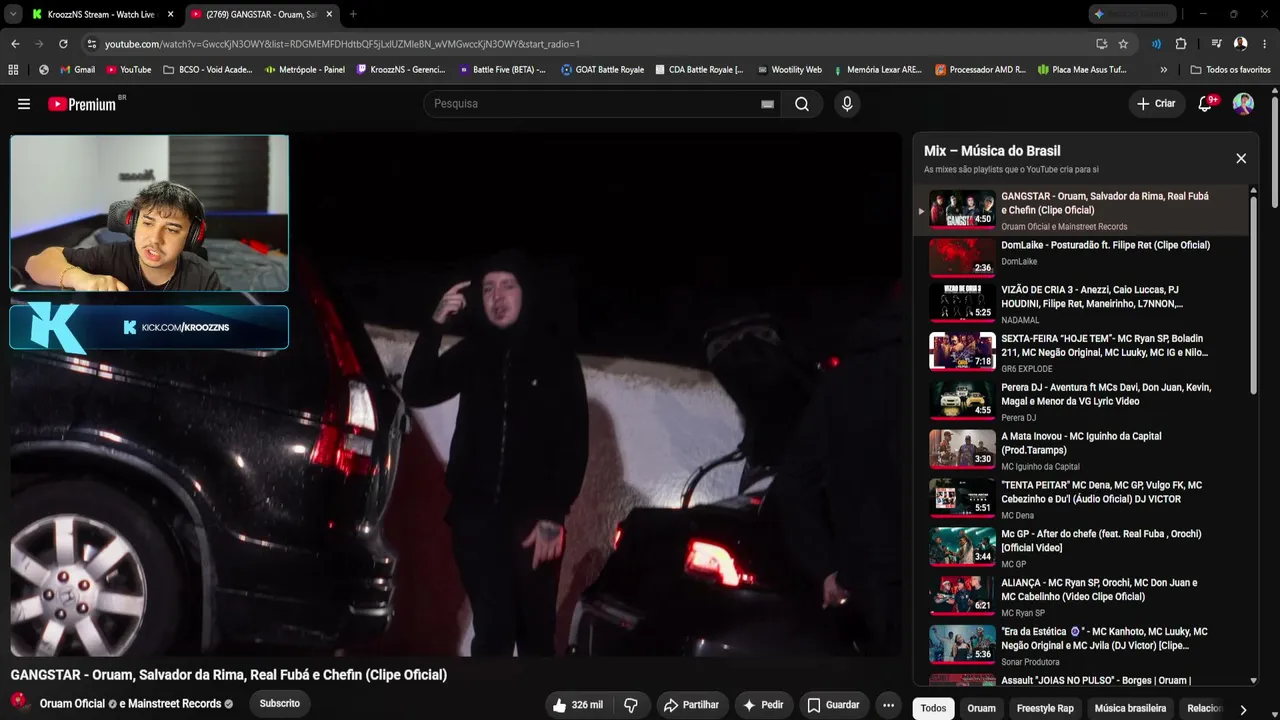The height and width of the screenshot is (720, 1280).
Task: Select the Oruam filter chip
Action: 982,709
